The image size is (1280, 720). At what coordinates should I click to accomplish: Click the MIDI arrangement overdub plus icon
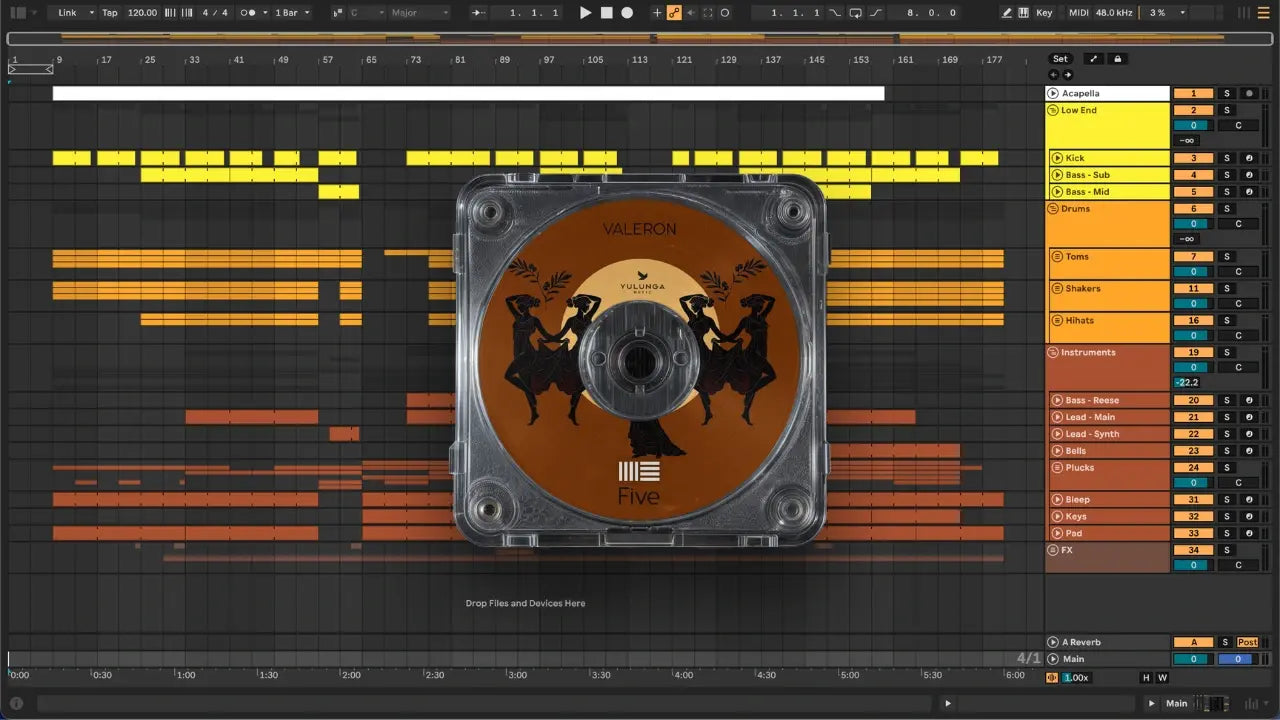pos(657,13)
